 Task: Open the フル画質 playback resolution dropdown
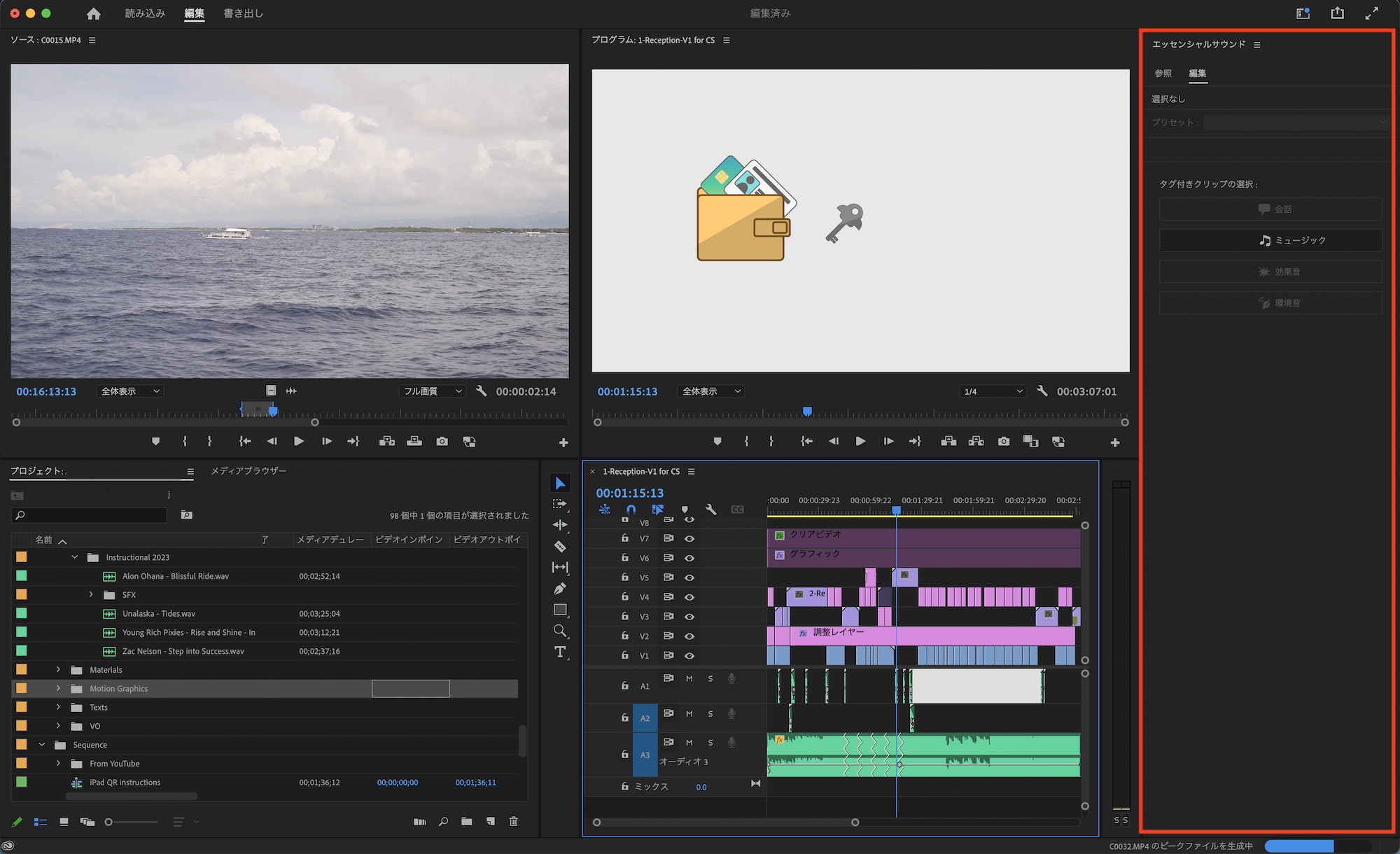433,391
